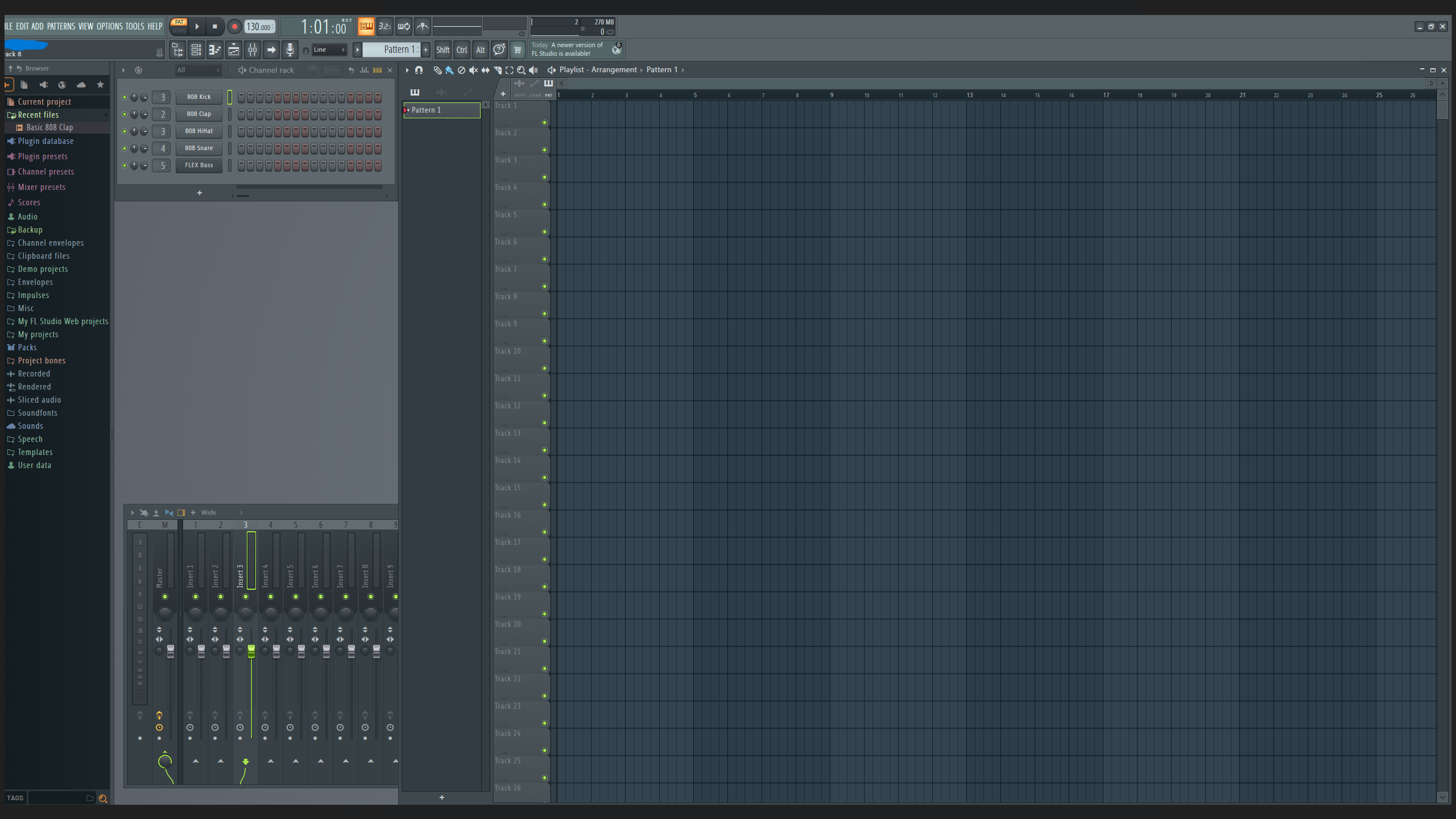The width and height of the screenshot is (1456, 819).
Task: Mute the Master mixer track
Action: tap(165, 597)
